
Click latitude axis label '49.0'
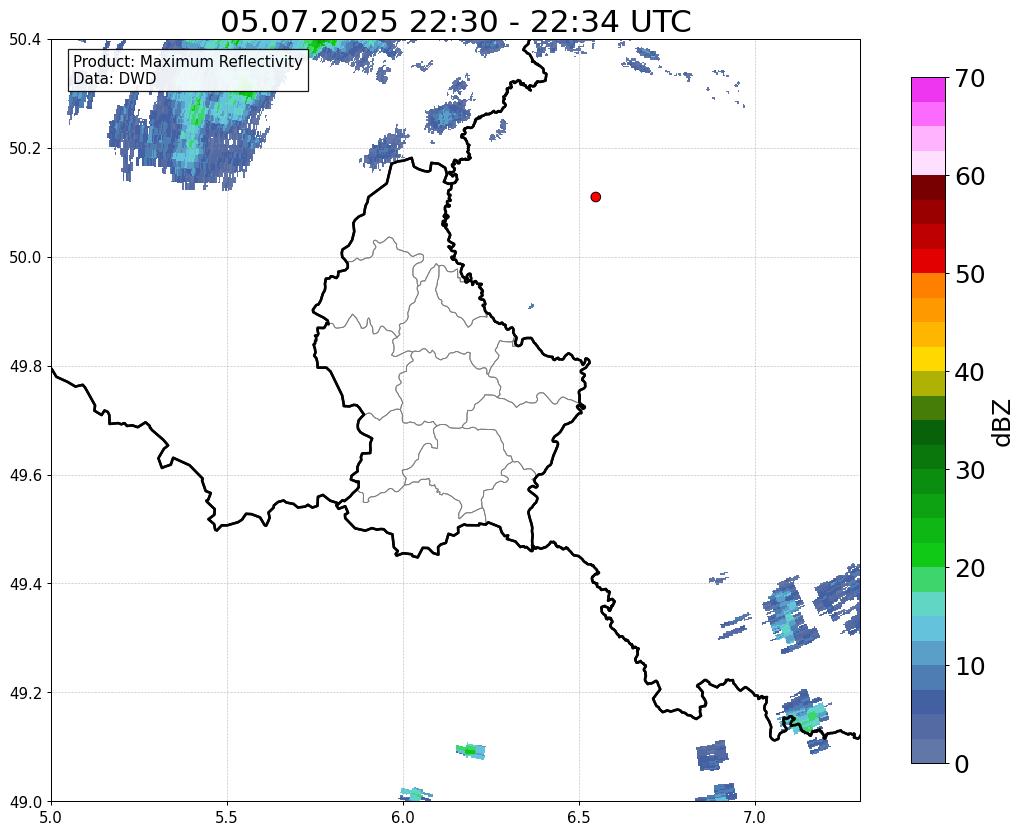pyautogui.click(x=25, y=802)
